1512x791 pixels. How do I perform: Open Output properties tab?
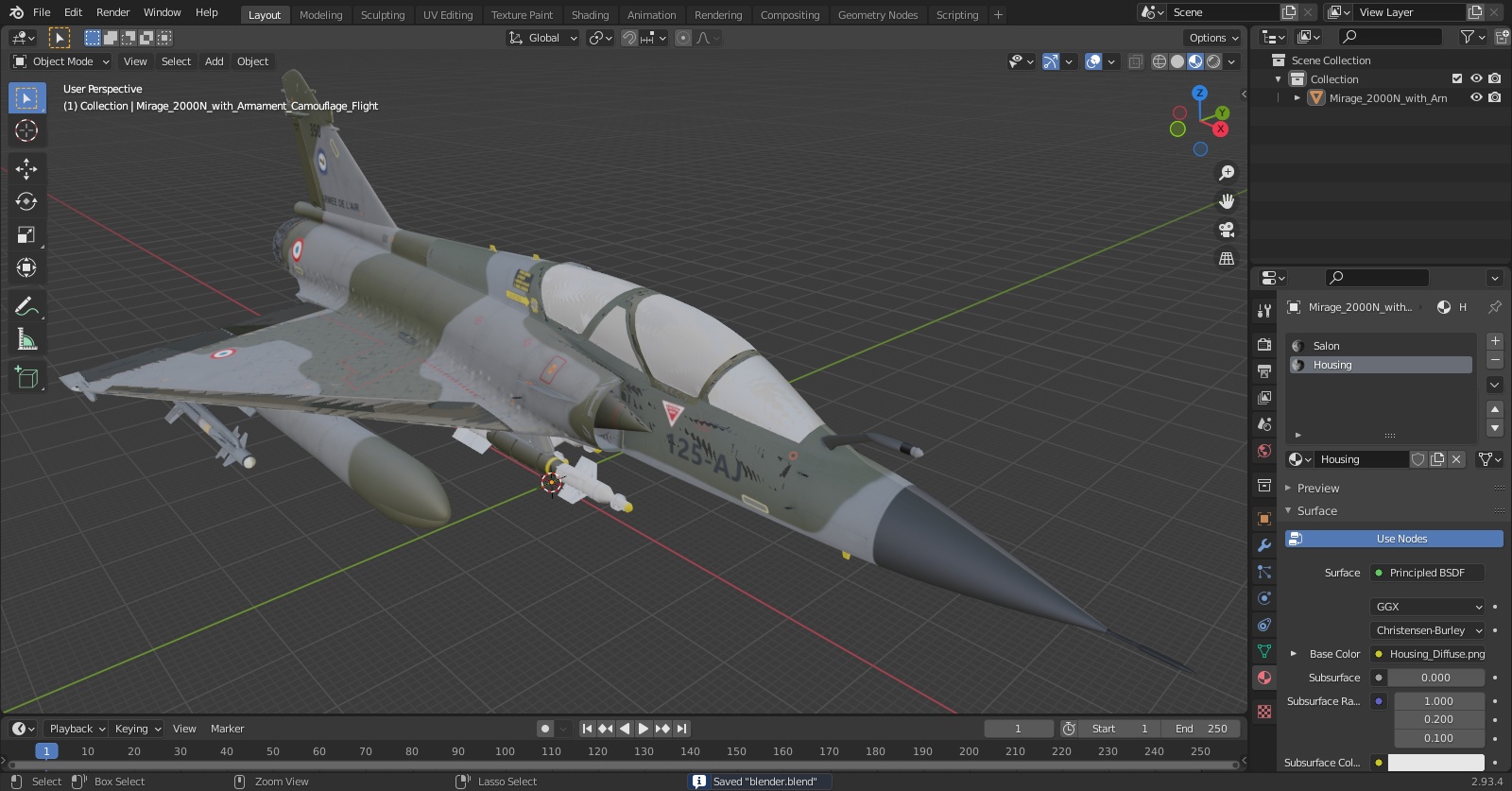[x=1264, y=370]
